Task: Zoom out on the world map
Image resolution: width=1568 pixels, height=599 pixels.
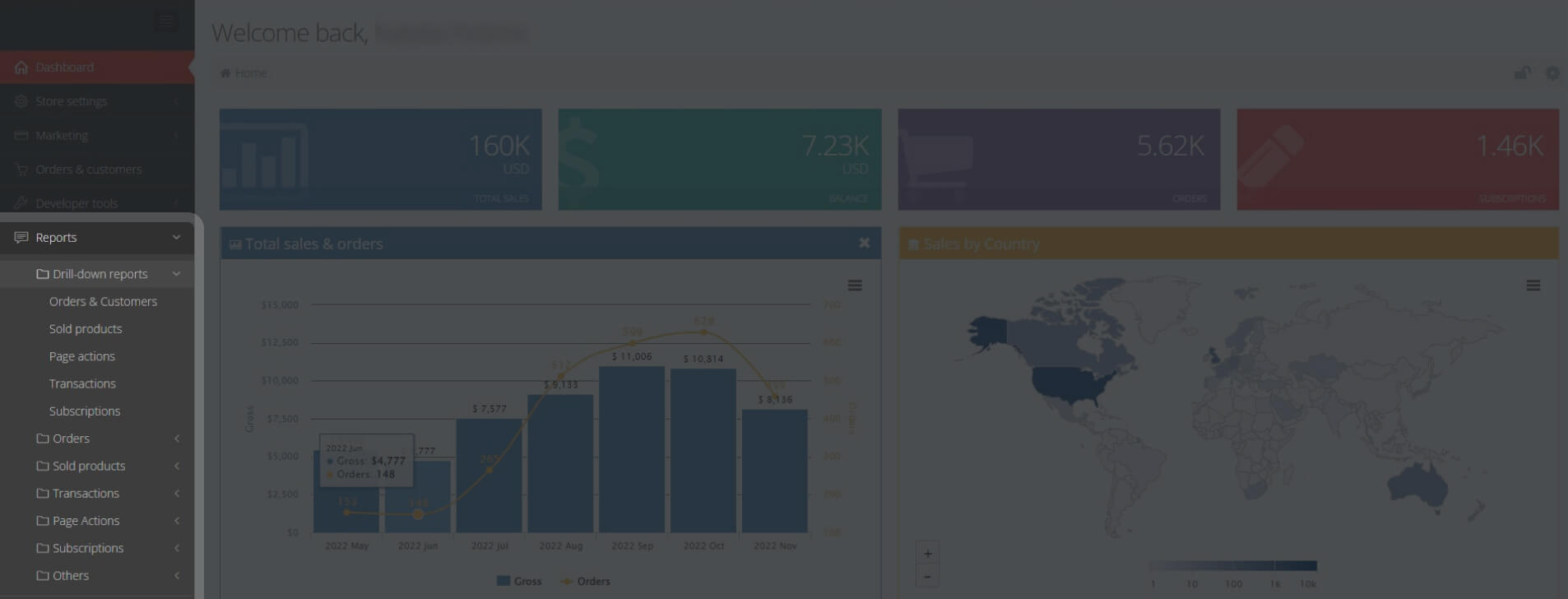Action: pos(928,576)
